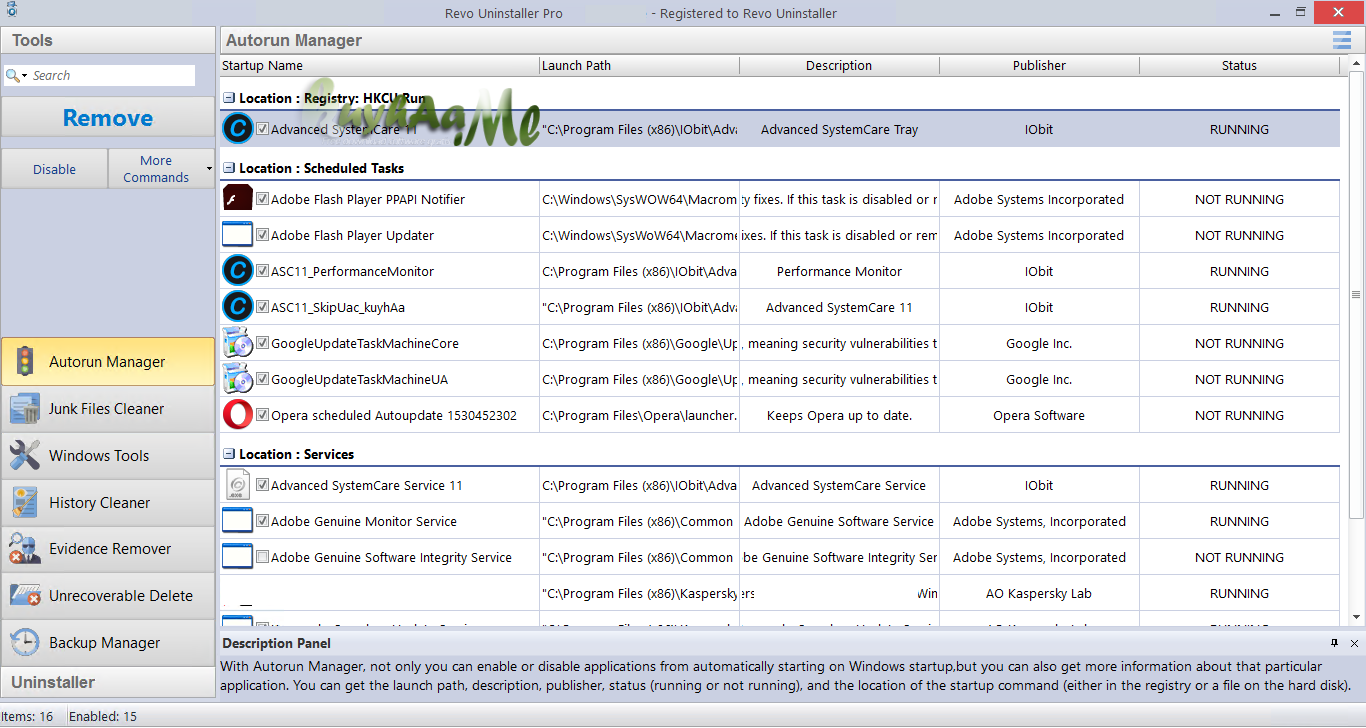Disable GoogleUpdateTaskMachineUA checkbox
1366x728 pixels.
(262, 379)
